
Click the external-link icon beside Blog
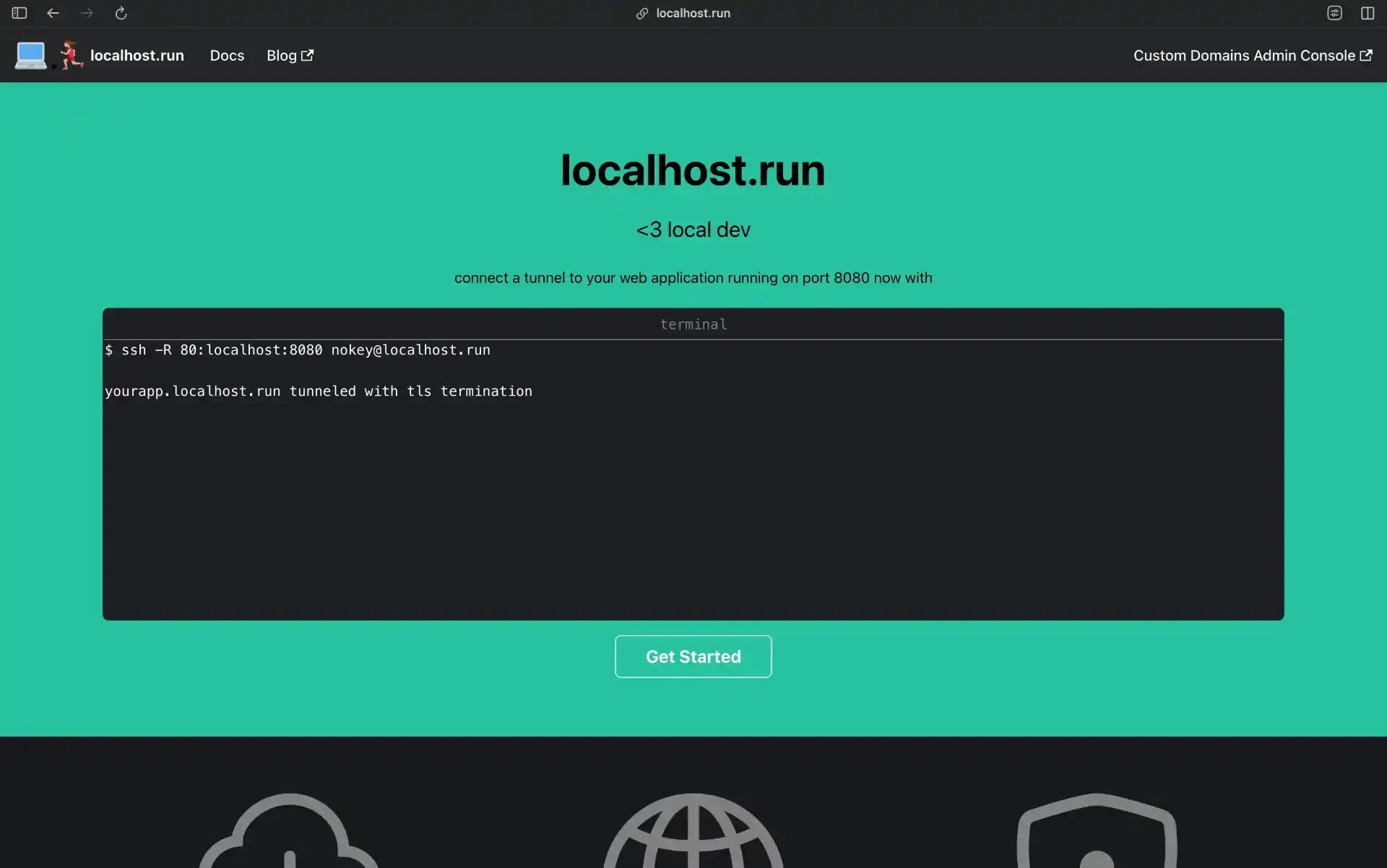click(308, 55)
